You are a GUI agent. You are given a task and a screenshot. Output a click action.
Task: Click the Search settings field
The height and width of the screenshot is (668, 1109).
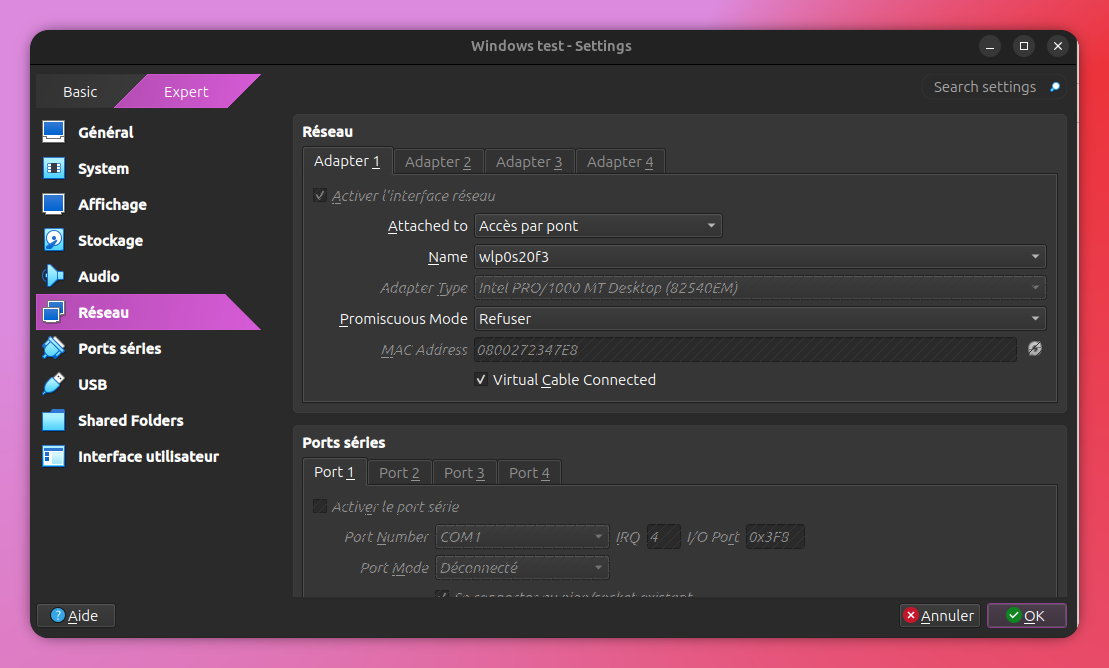(x=985, y=87)
